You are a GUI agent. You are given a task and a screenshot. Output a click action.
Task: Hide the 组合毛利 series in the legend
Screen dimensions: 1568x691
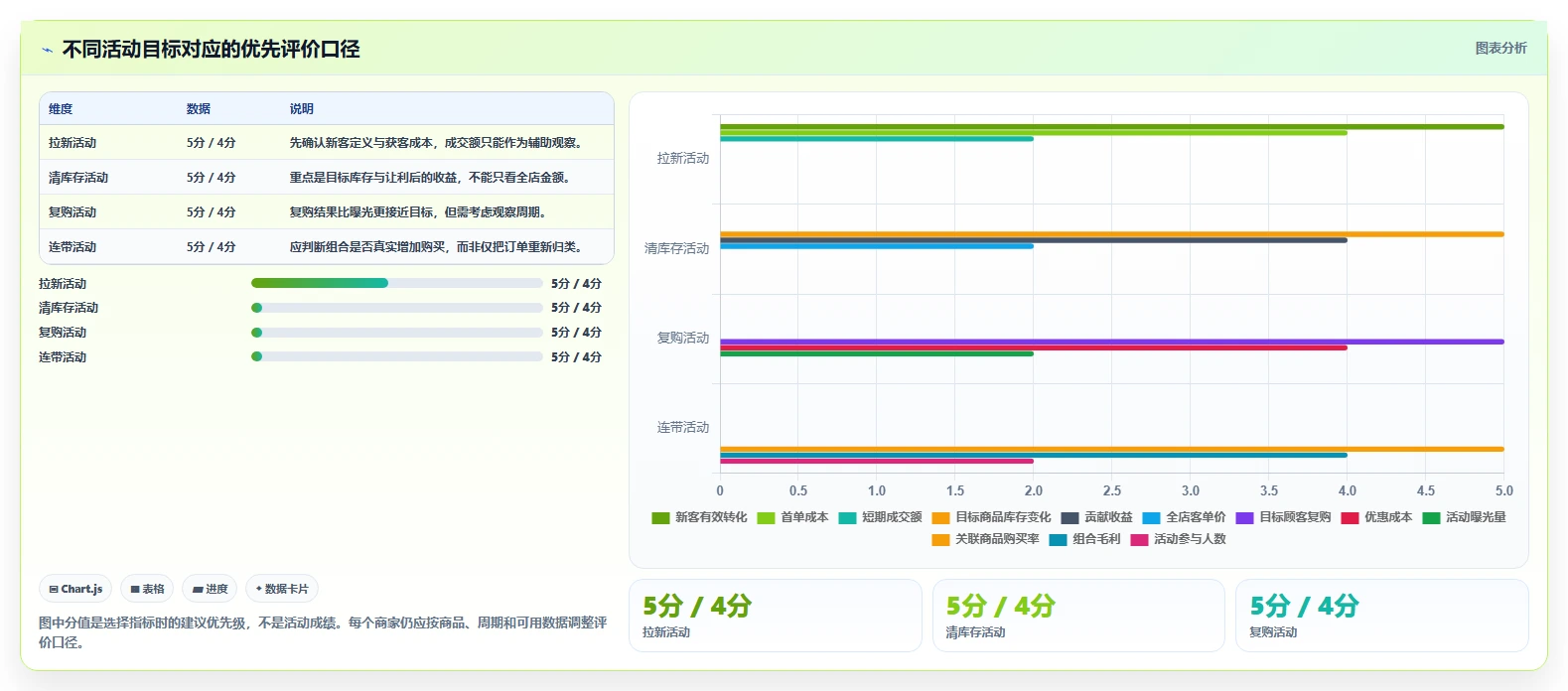1084,539
